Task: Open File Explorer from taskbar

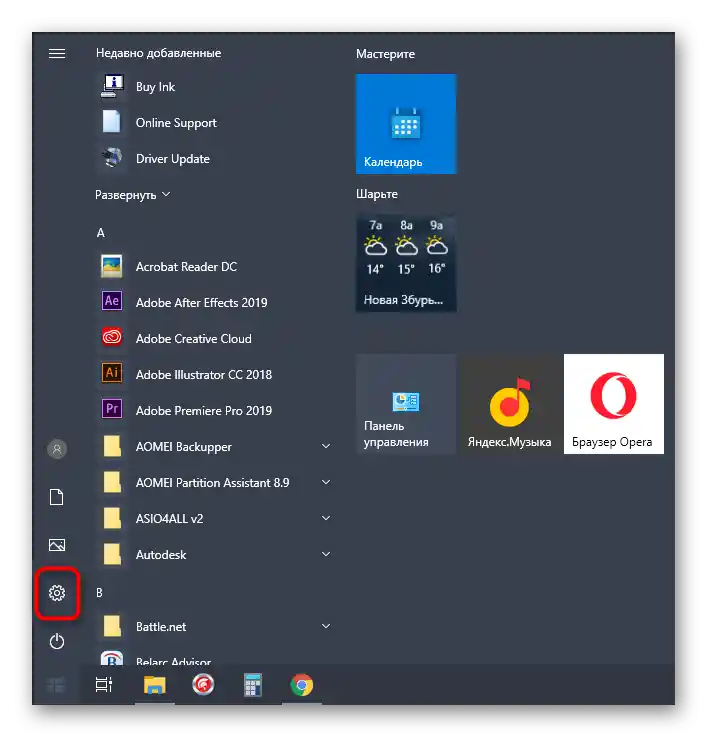Action: (x=155, y=685)
